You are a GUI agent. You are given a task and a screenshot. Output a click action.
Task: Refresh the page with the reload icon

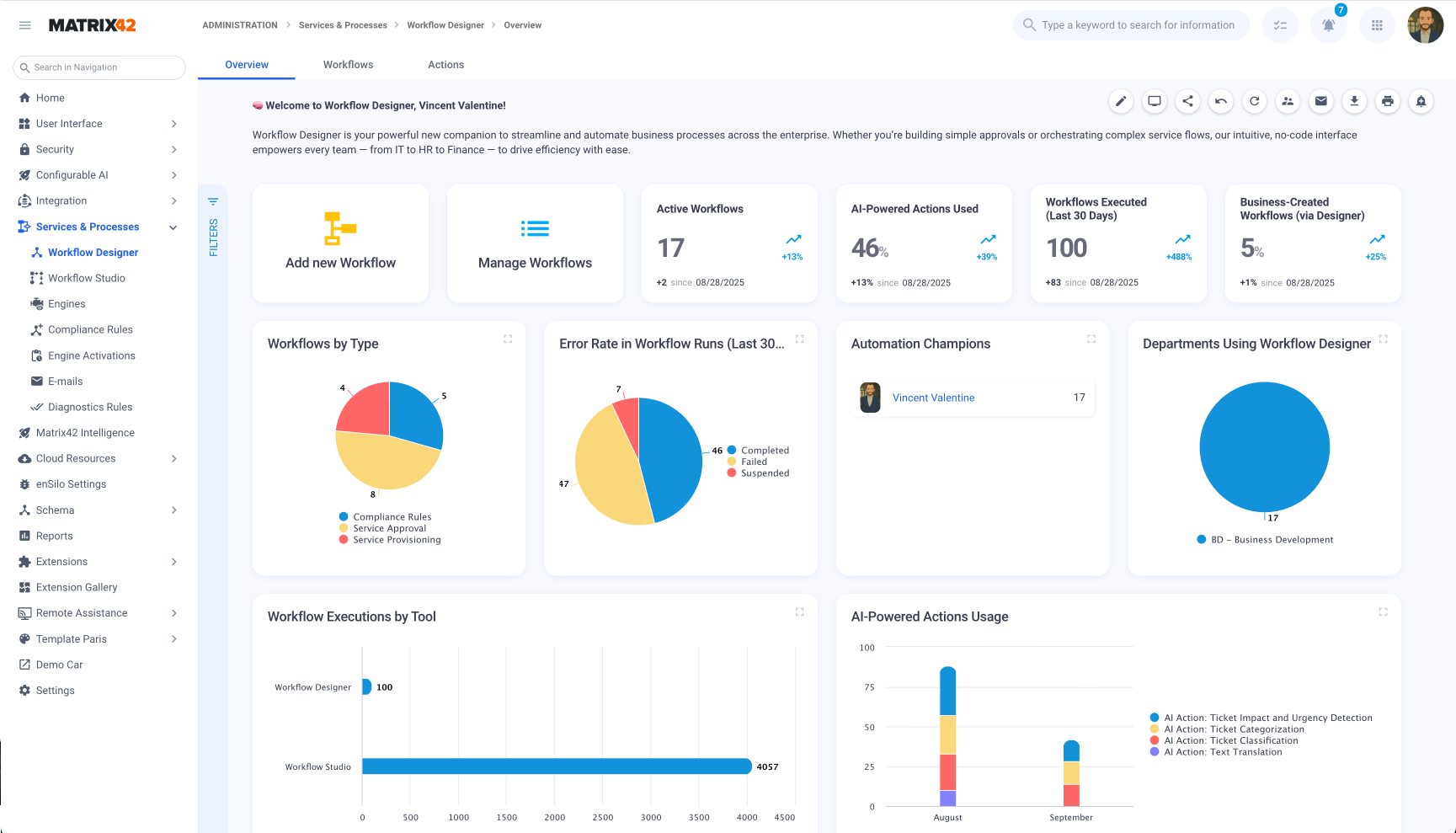1254,101
